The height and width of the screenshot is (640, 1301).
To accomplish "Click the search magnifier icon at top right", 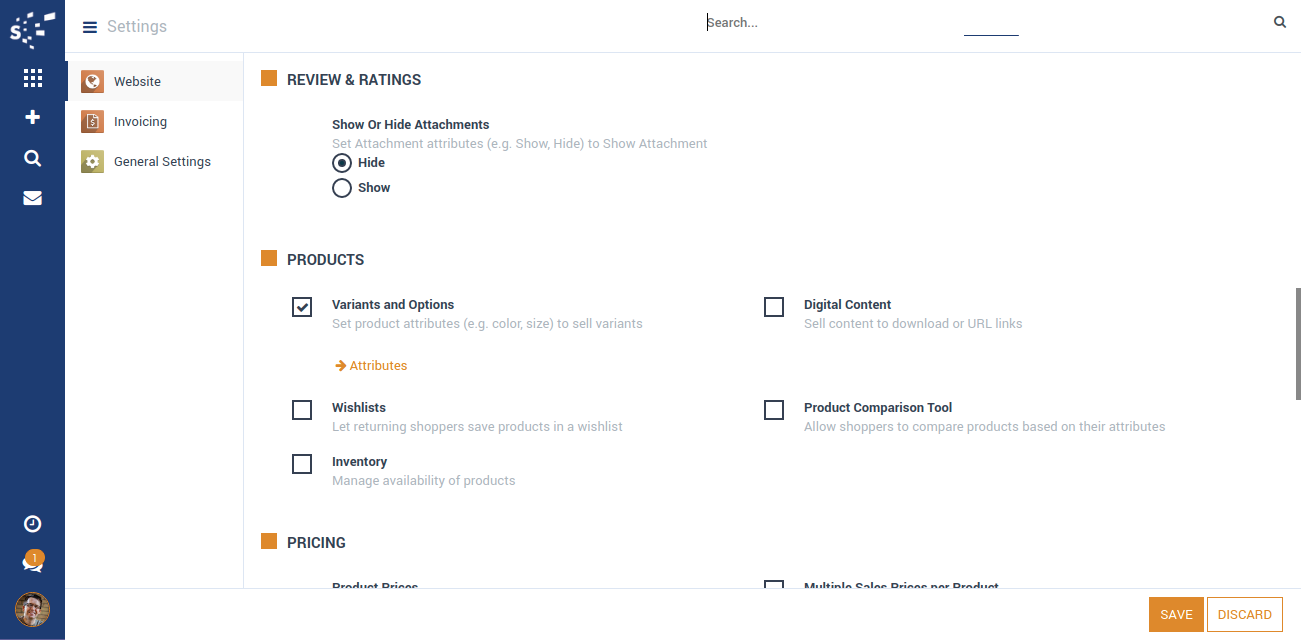I will 1280,22.
